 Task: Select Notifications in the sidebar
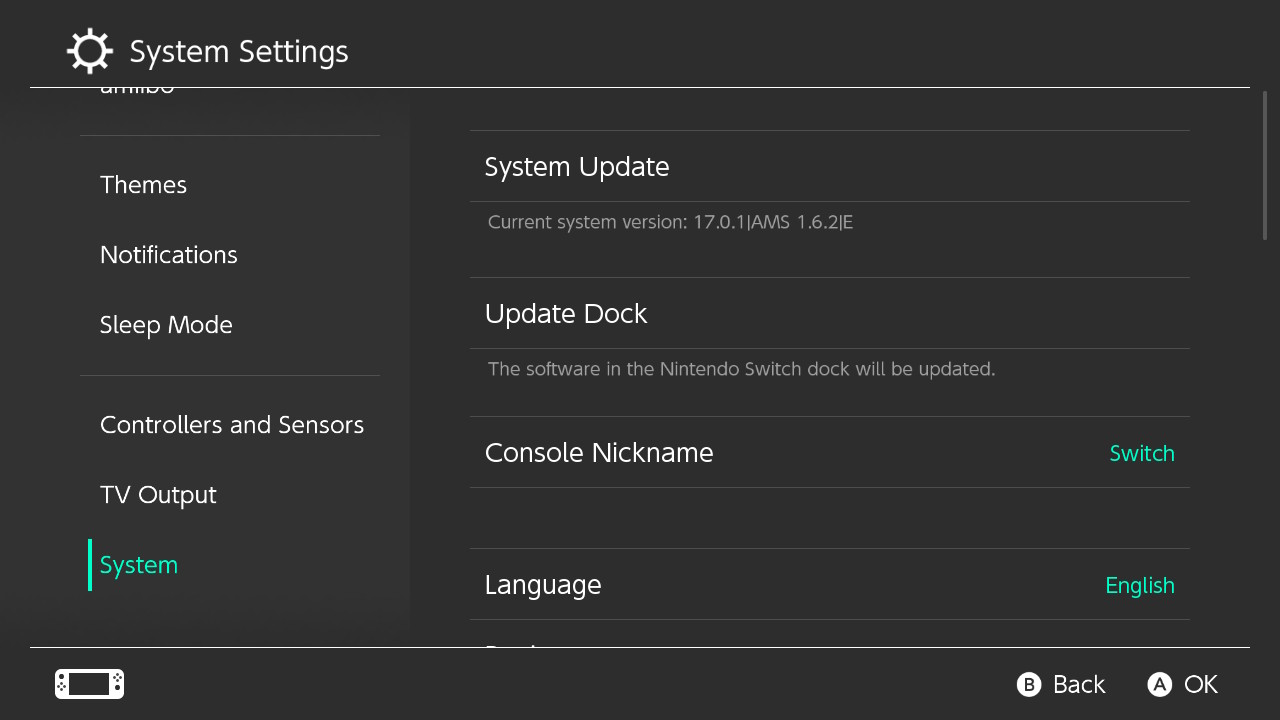[x=169, y=255]
